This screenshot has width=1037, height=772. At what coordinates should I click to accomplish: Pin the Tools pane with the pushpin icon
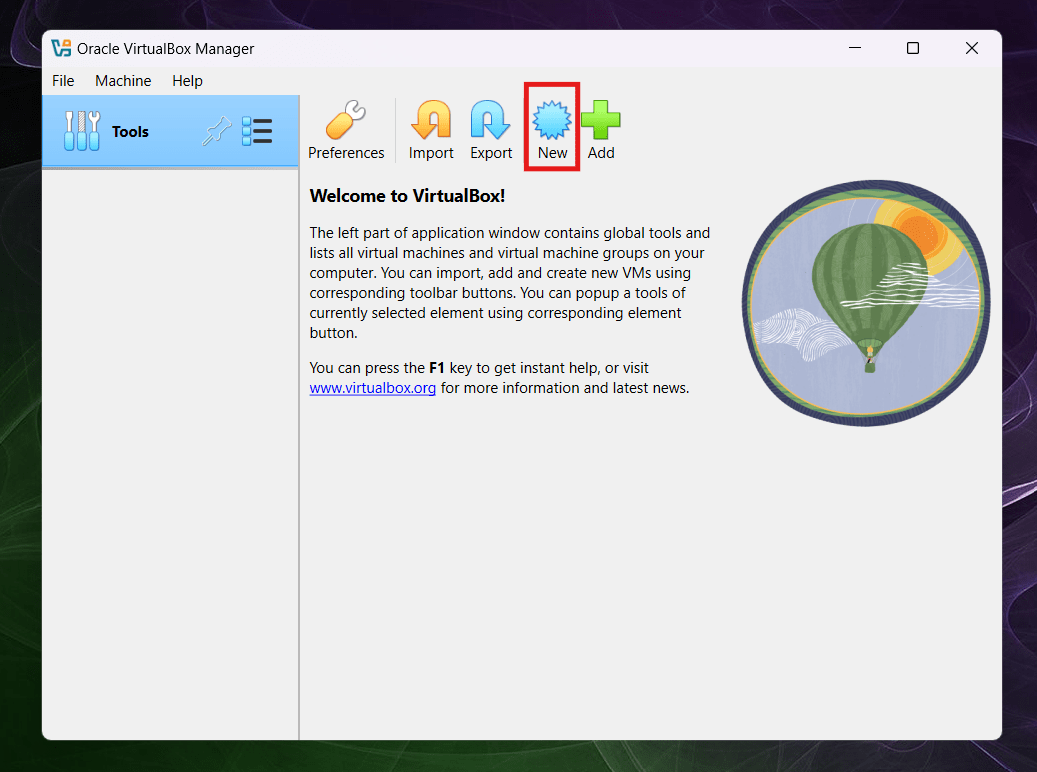pyautogui.click(x=215, y=131)
